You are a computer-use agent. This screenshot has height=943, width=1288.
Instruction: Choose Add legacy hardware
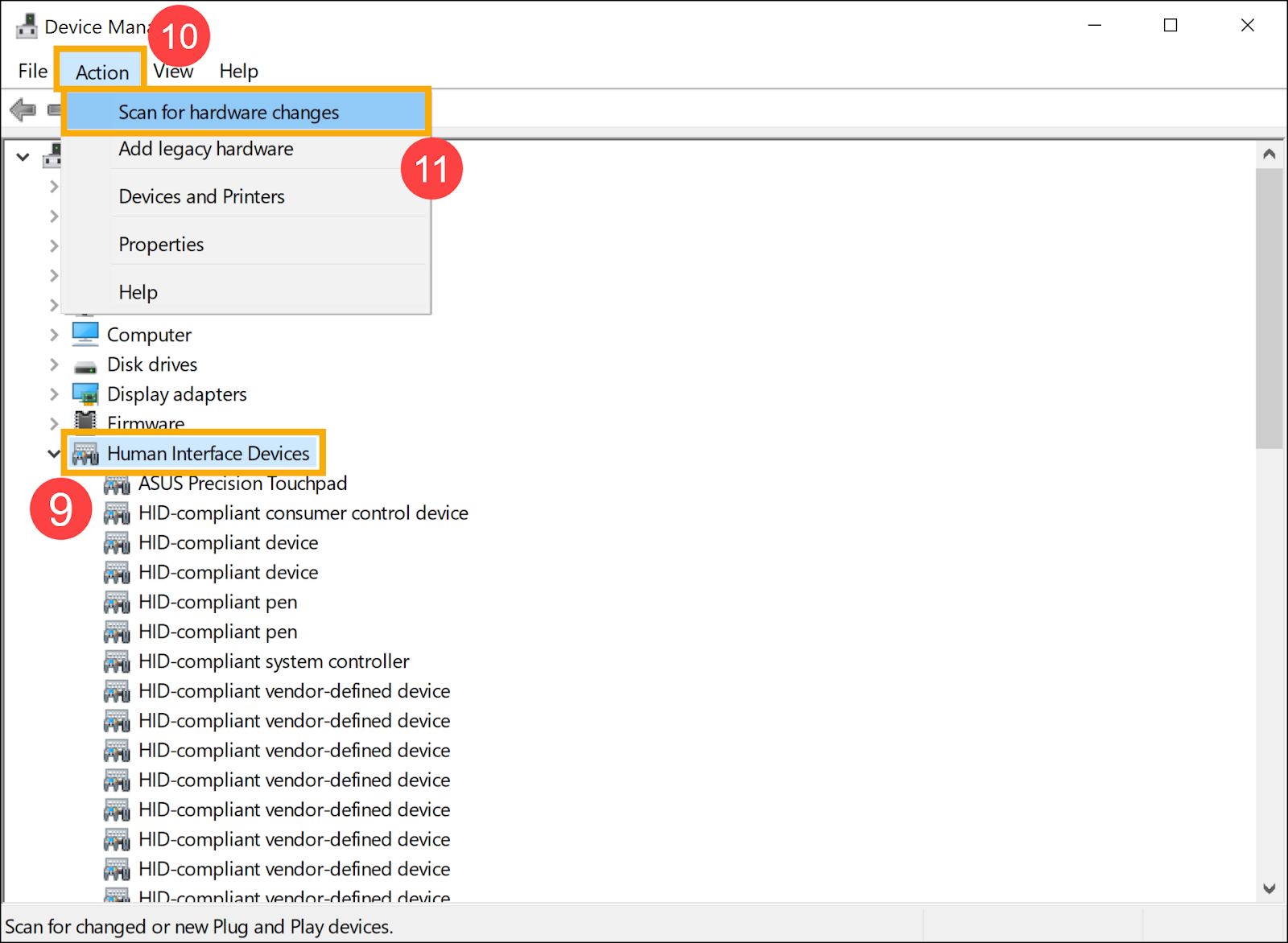pyautogui.click(x=246, y=149)
